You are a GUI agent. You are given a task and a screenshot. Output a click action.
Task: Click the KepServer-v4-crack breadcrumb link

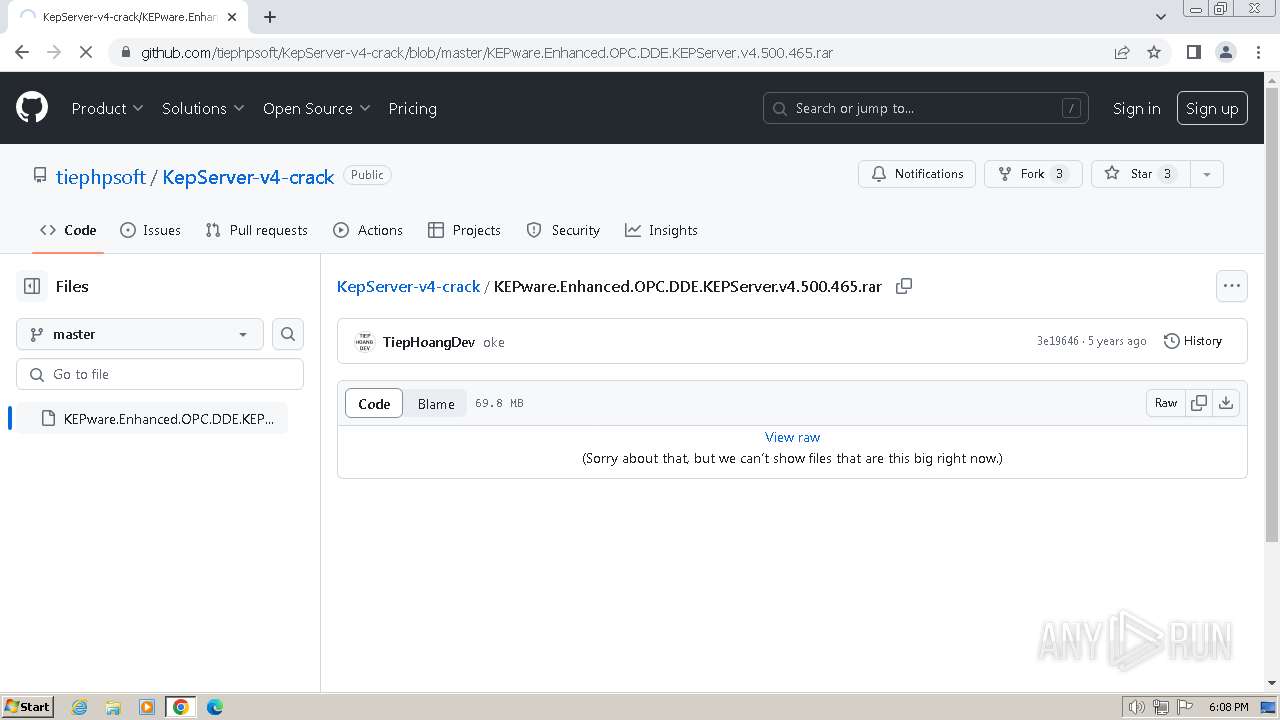(408, 286)
